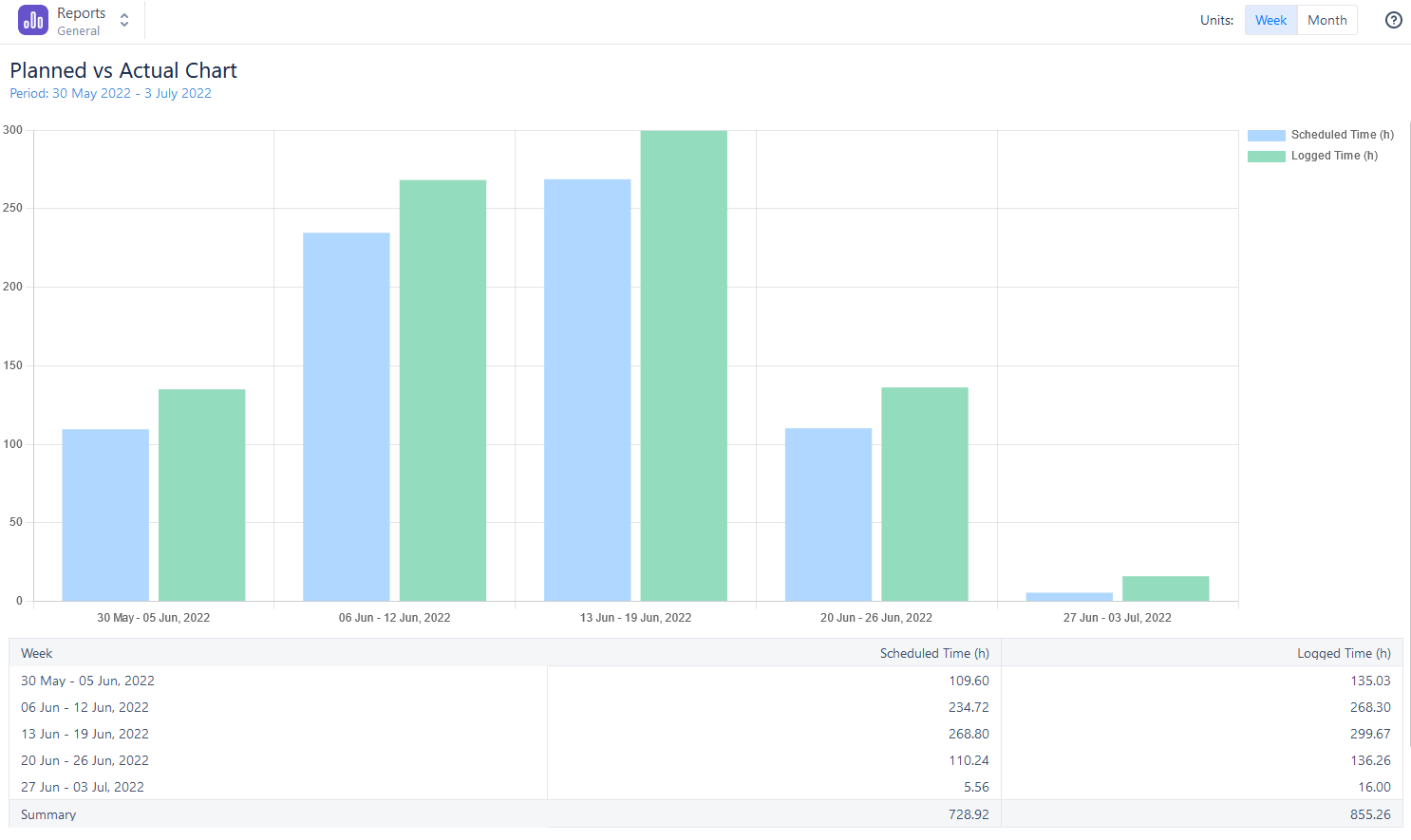Click Scheduled Time bar for 06 Jun - 12 Jun
The width and height of the screenshot is (1411, 840).
pos(347,417)
